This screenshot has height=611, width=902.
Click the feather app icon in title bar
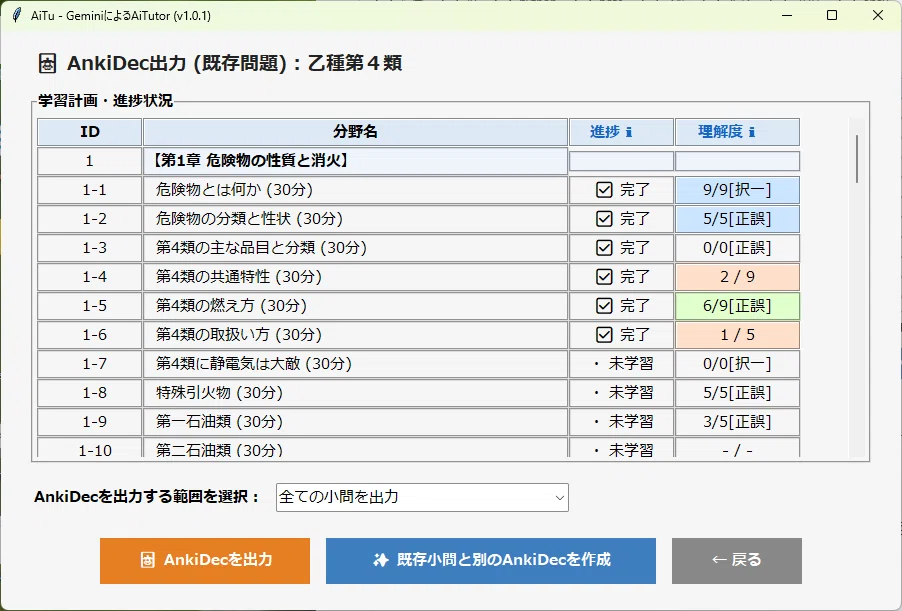point(17,15)
